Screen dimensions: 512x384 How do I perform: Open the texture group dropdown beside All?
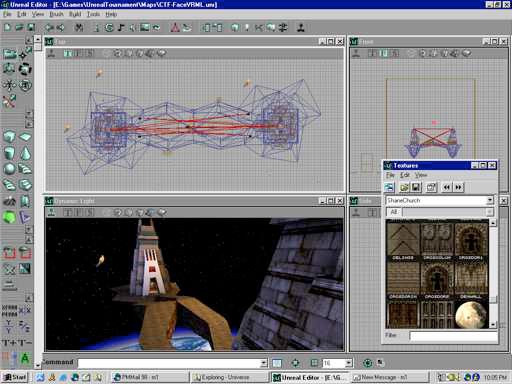(x=489, y=212)
